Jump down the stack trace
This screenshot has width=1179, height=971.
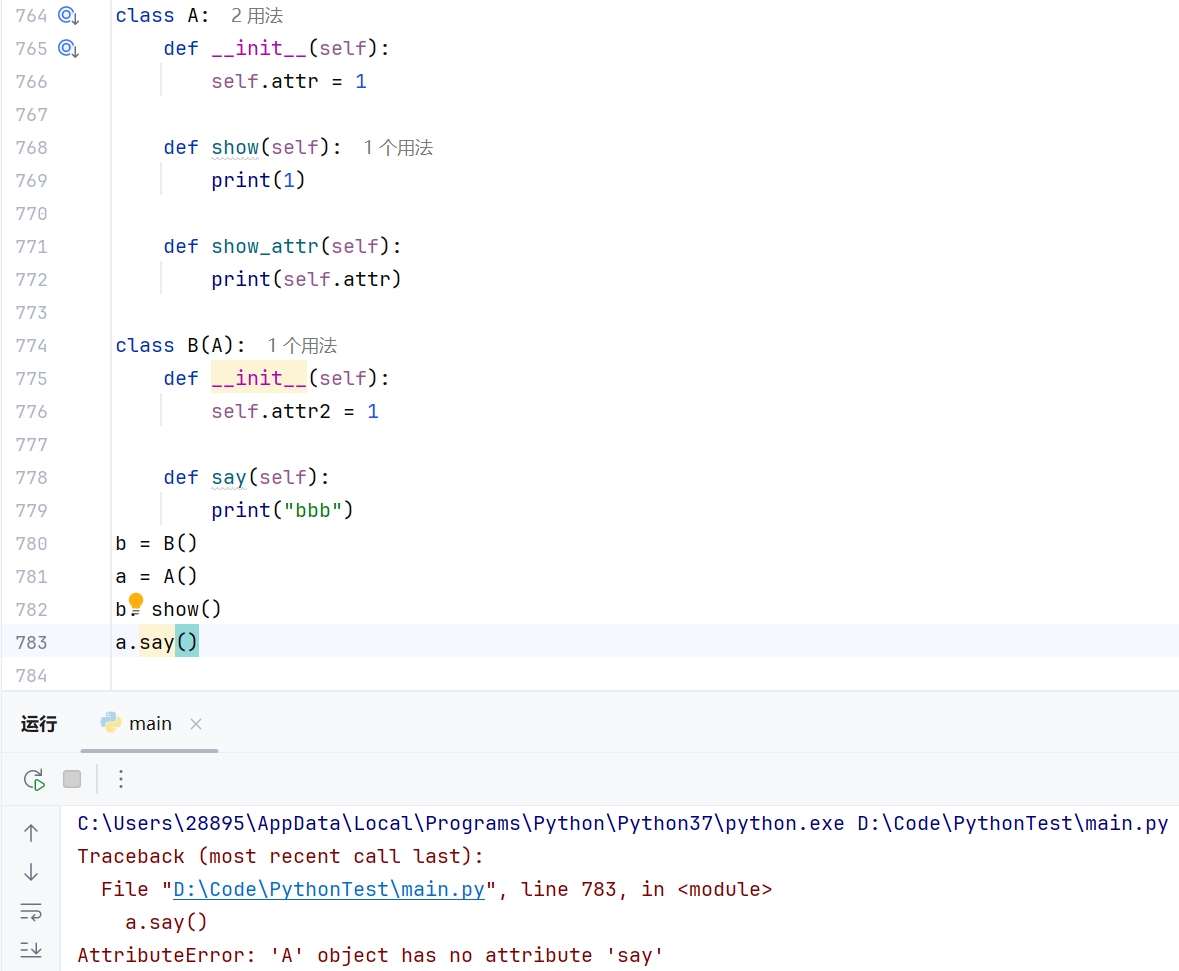[31, 872]
